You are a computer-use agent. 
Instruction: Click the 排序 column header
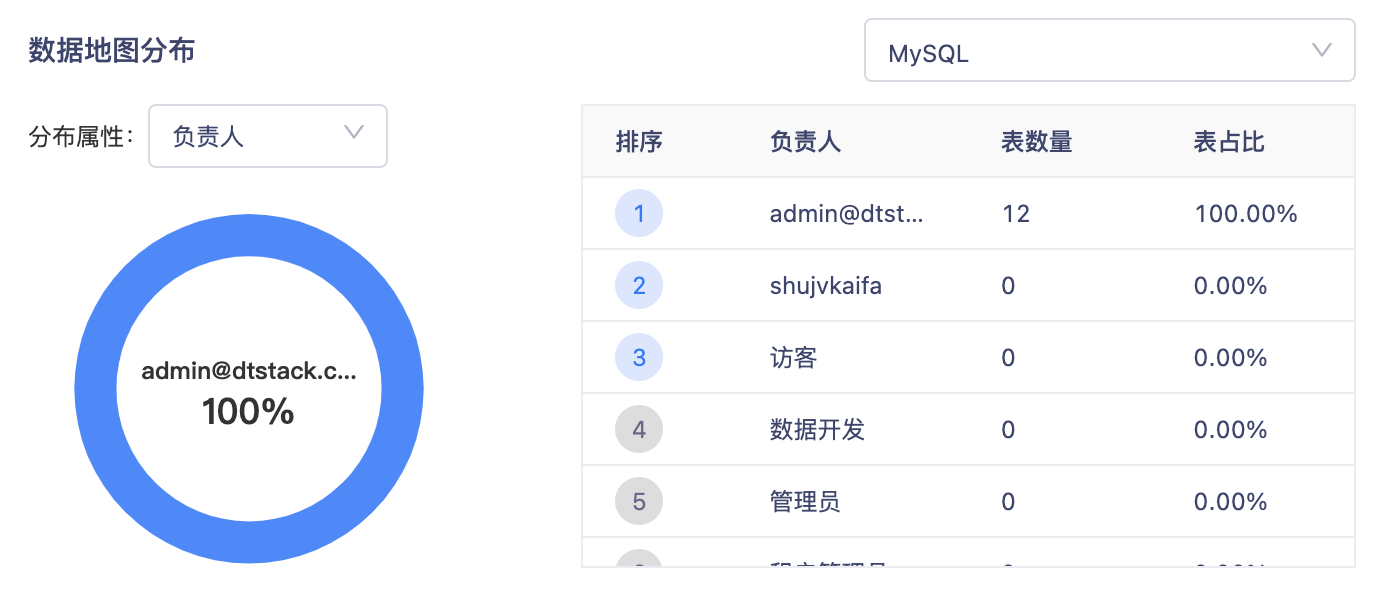click(x=639, y=142)
